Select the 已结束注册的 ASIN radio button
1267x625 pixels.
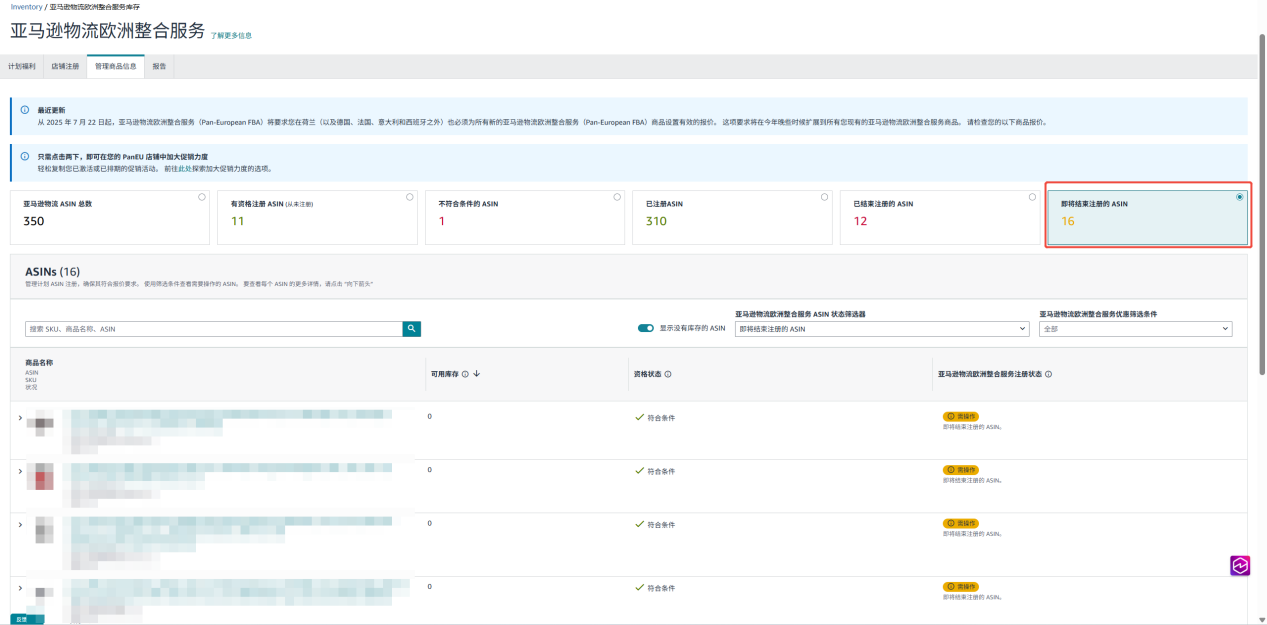point(1032,197)
